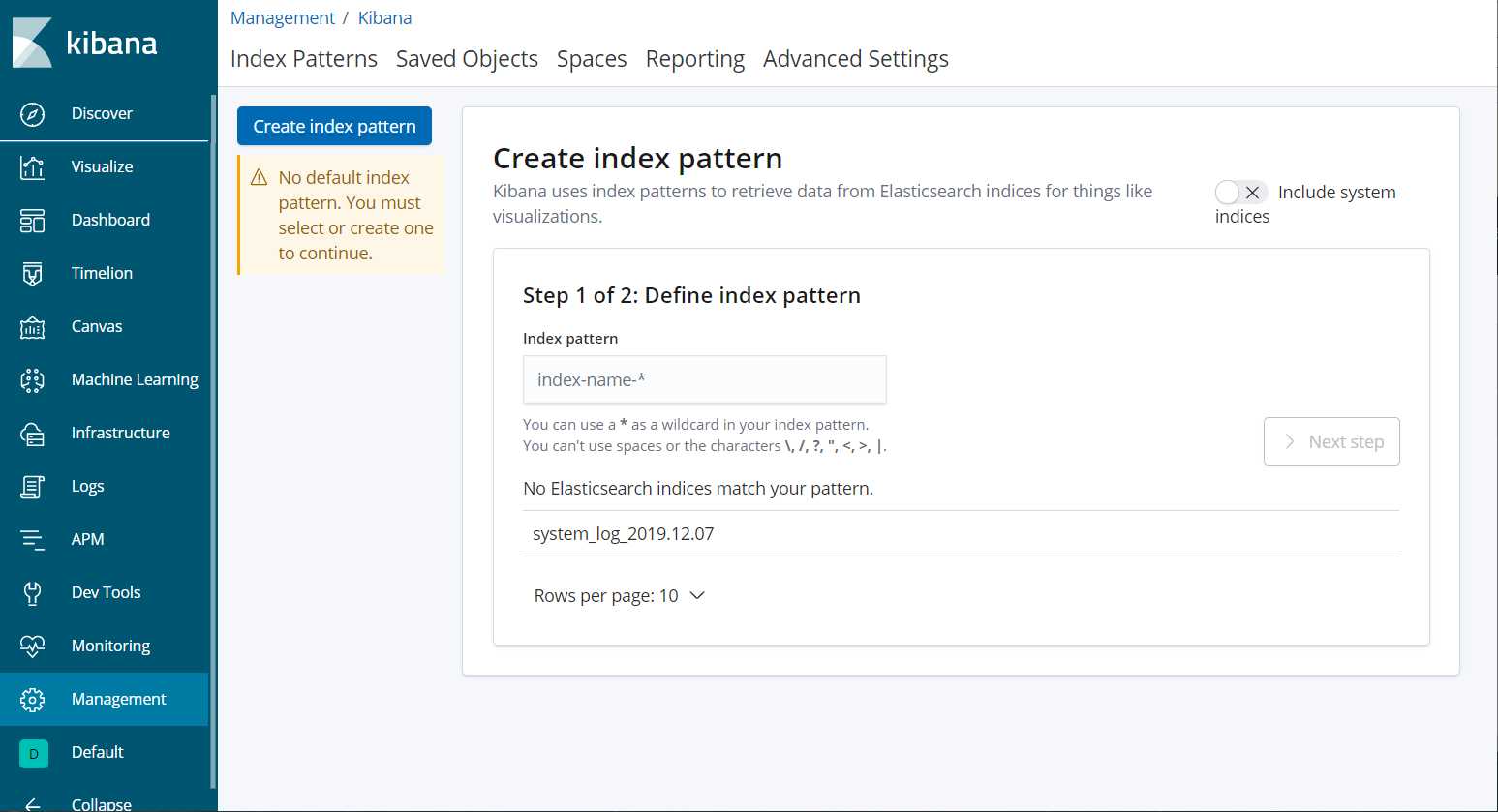The image size is (1498, 812).
Task: Select the Dev Tools label in sidebar
Action: 106,592
